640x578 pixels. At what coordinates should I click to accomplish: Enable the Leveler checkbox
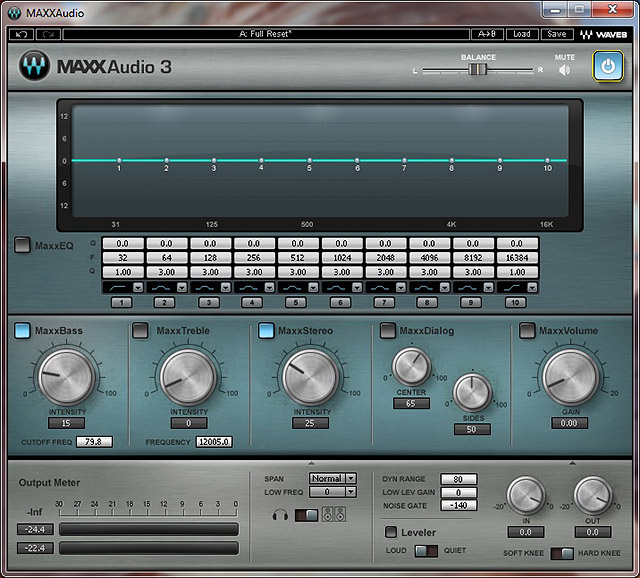(391, 532)
